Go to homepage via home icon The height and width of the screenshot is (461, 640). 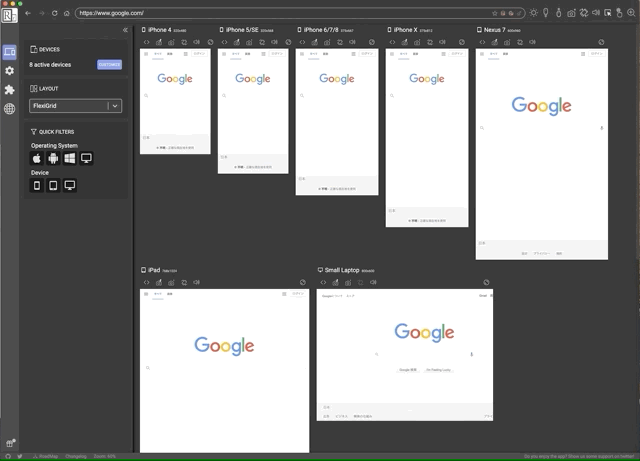tap(67, 13)
